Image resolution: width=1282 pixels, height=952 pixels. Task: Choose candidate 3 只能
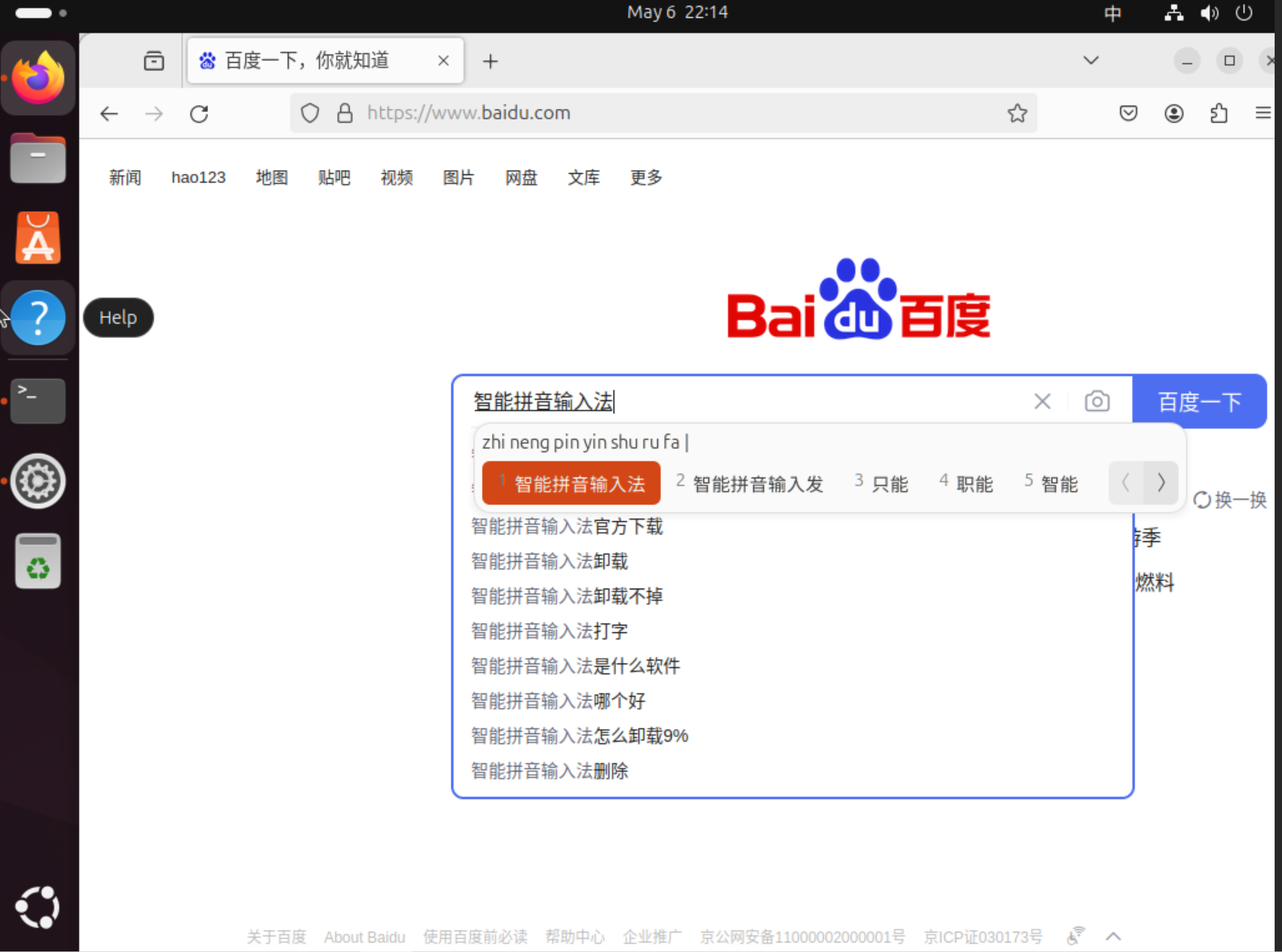point(881,483)
